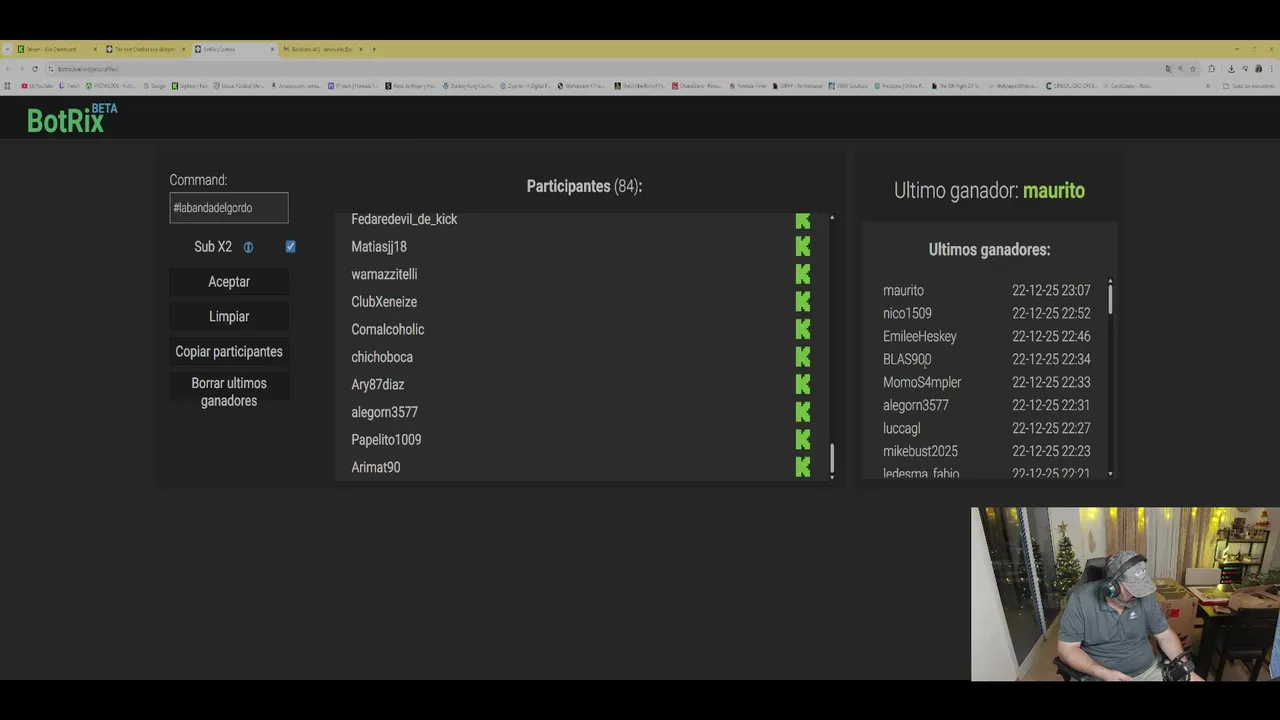
Task: Open the browser downloads icon
Action: coord(1231,69)
